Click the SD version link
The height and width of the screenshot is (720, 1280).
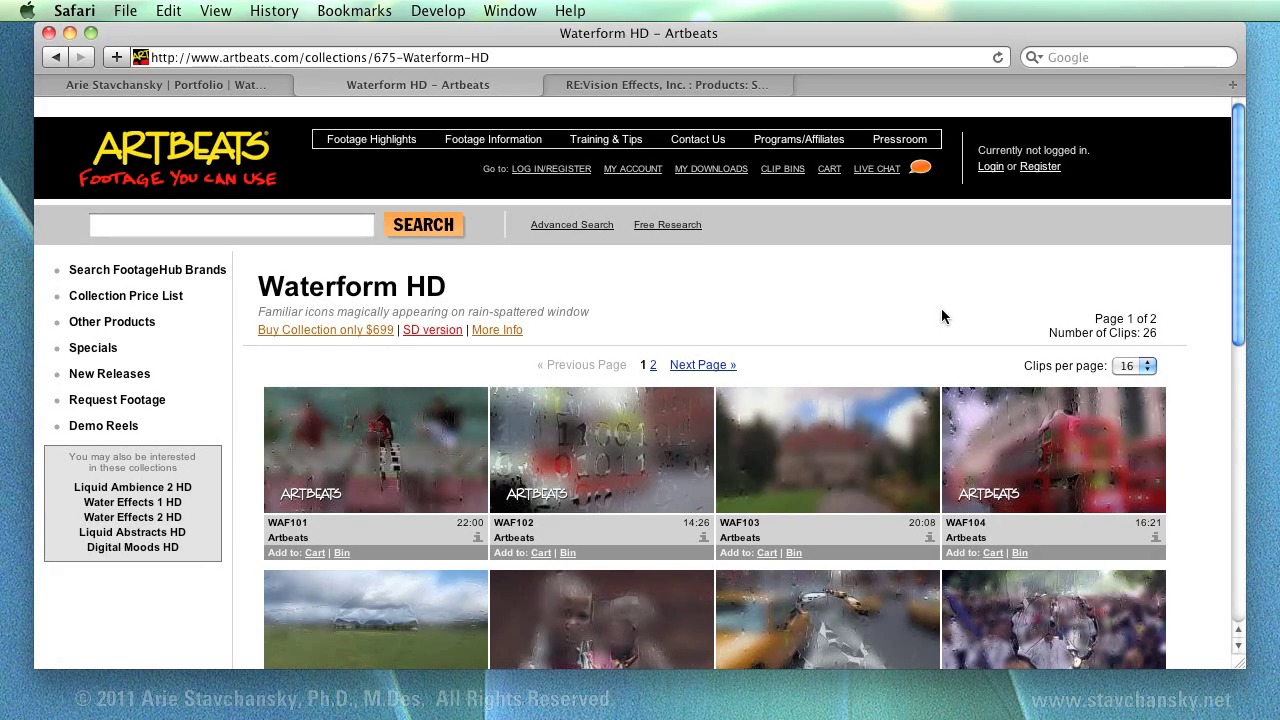click(432, 330)
